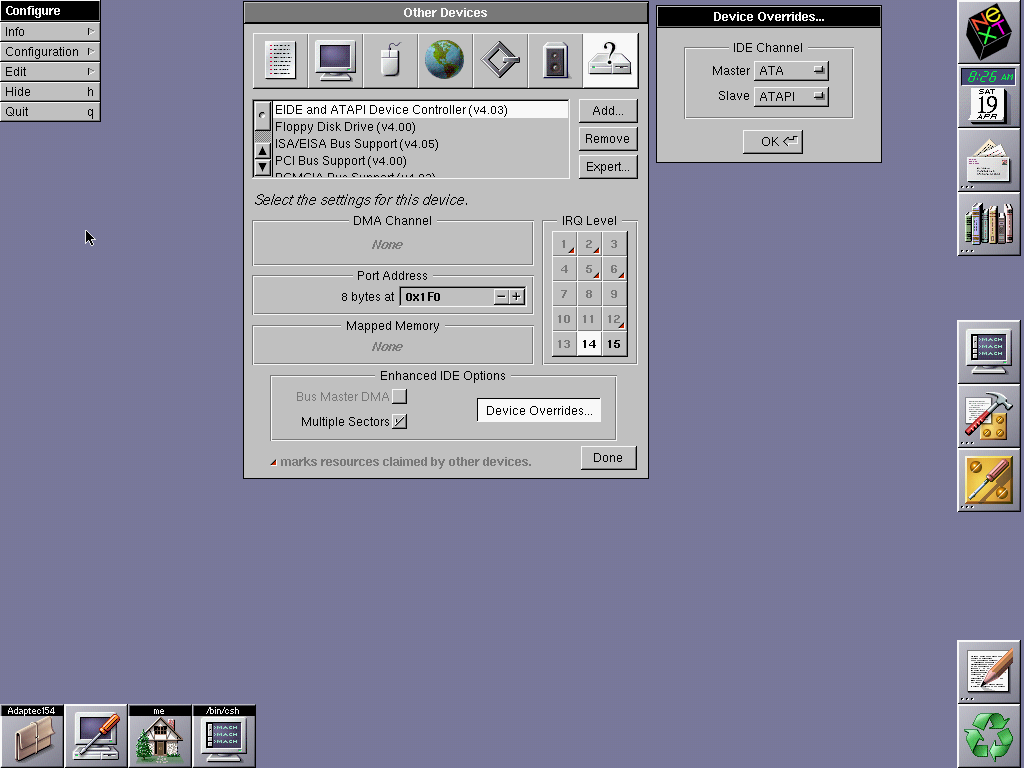Expand the Configuration submenu

coord(49,52)
